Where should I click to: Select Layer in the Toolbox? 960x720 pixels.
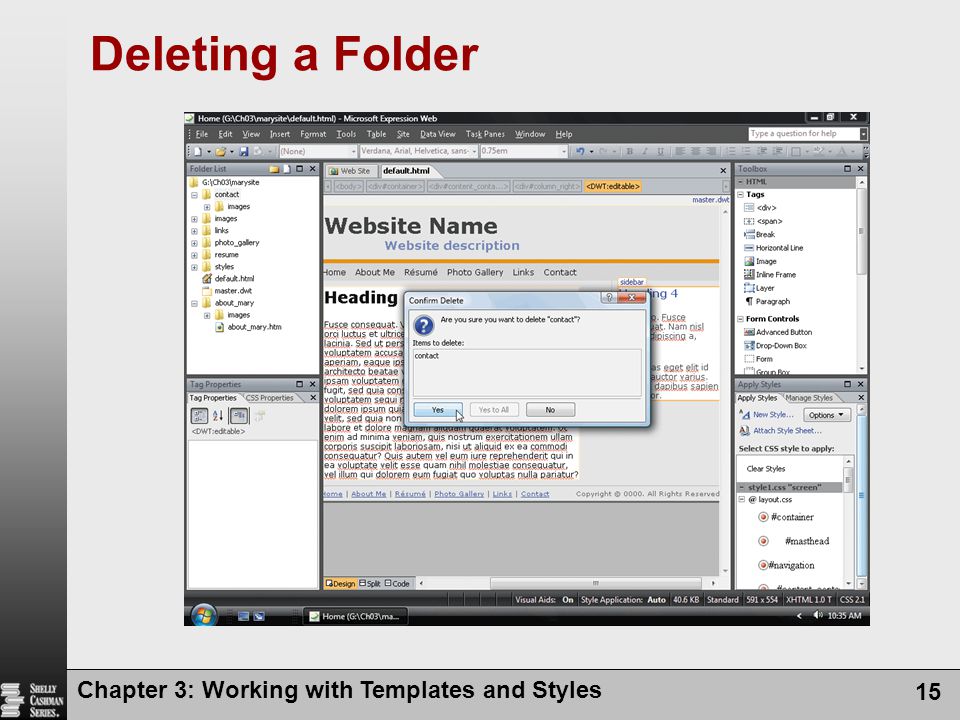point(759,288)
